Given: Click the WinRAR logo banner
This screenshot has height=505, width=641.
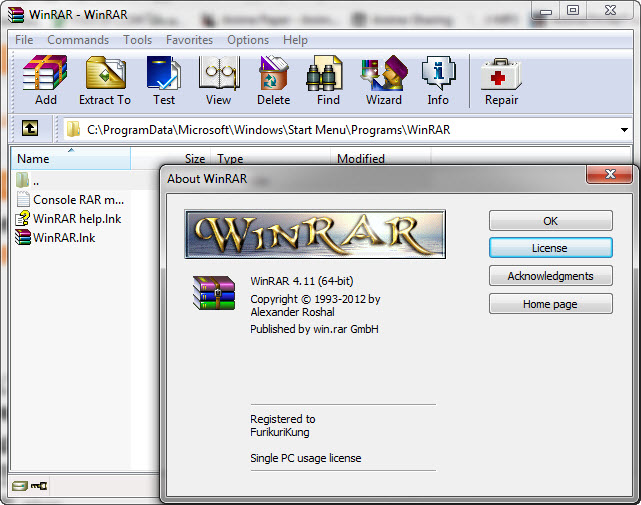Looking at the screenshot, I should tap(315, 234).
